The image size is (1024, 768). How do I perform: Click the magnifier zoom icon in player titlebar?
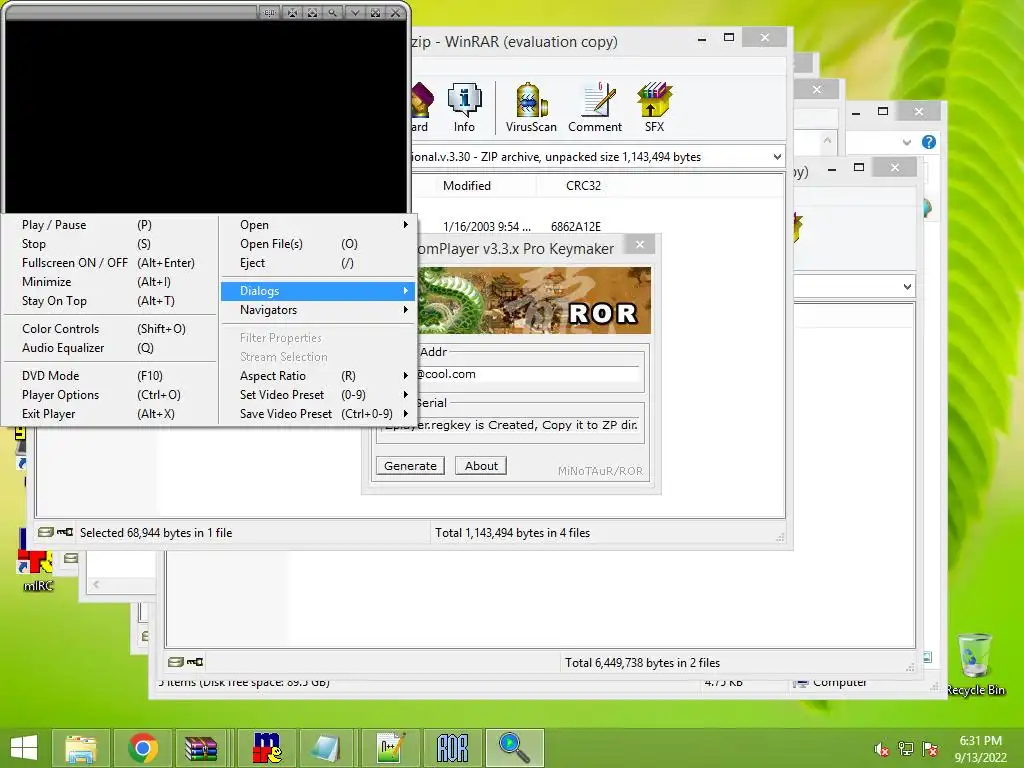point(333,12)
